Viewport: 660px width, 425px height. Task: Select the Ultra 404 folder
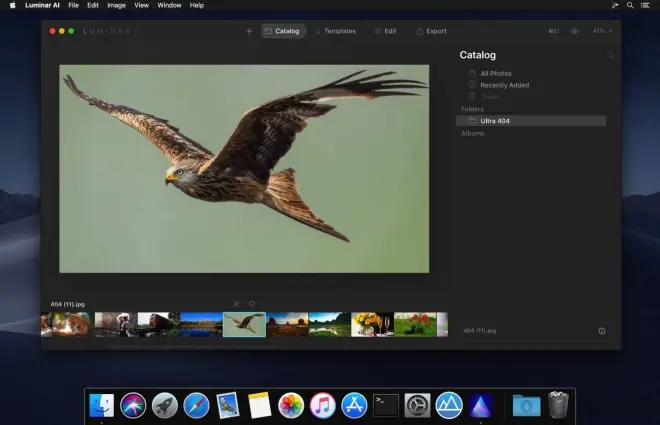coord(495,121)
